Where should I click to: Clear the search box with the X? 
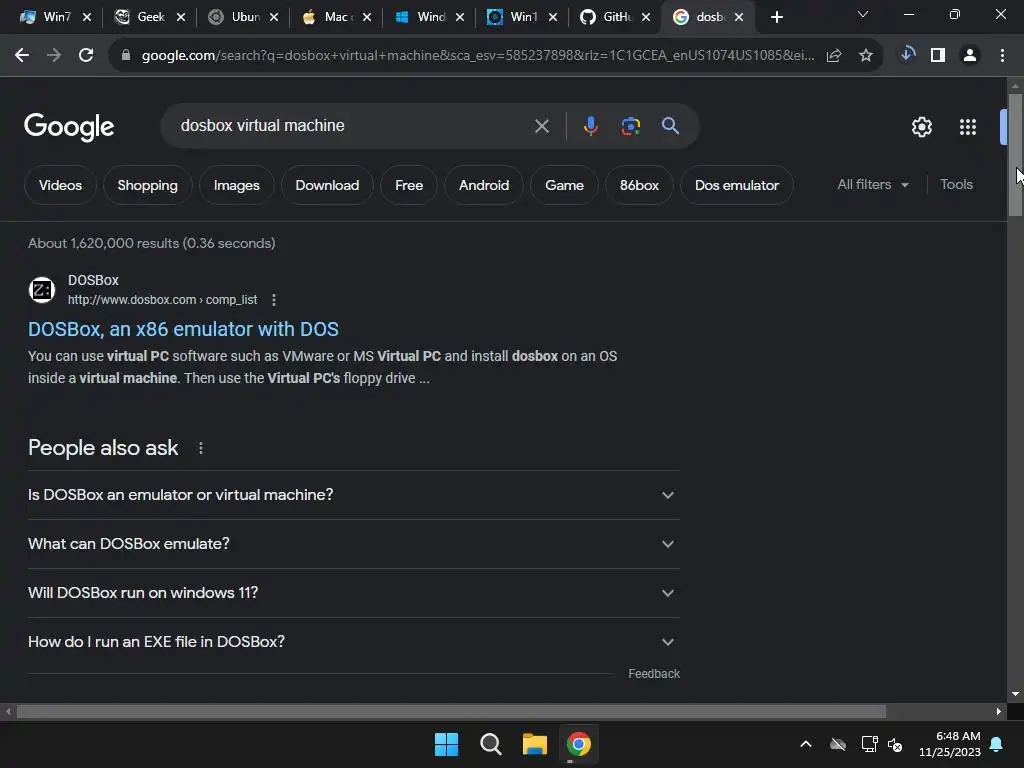tap(541, 125)
